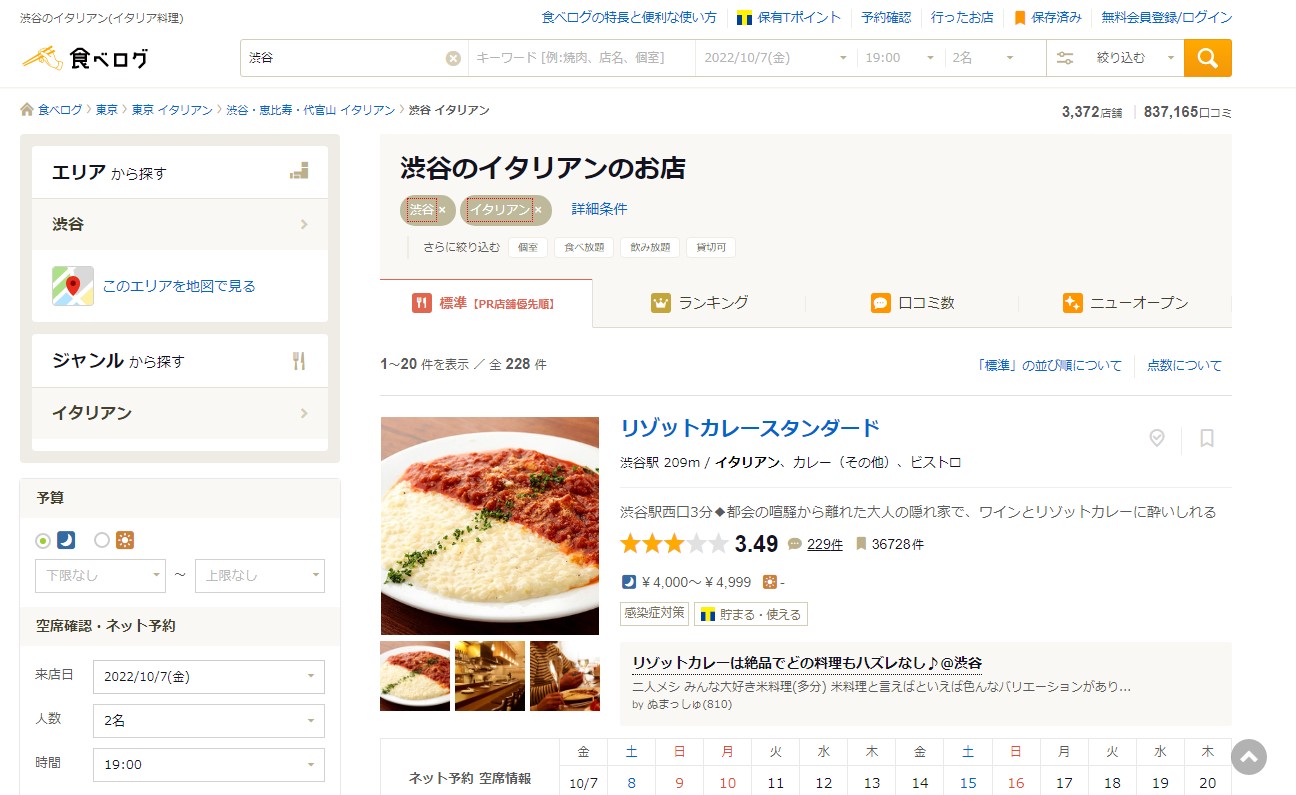This screenshot has height=795, width=1296.
Task: Expand the 絞り込む filter dropdown
Action: click(x=1115, y=58)
